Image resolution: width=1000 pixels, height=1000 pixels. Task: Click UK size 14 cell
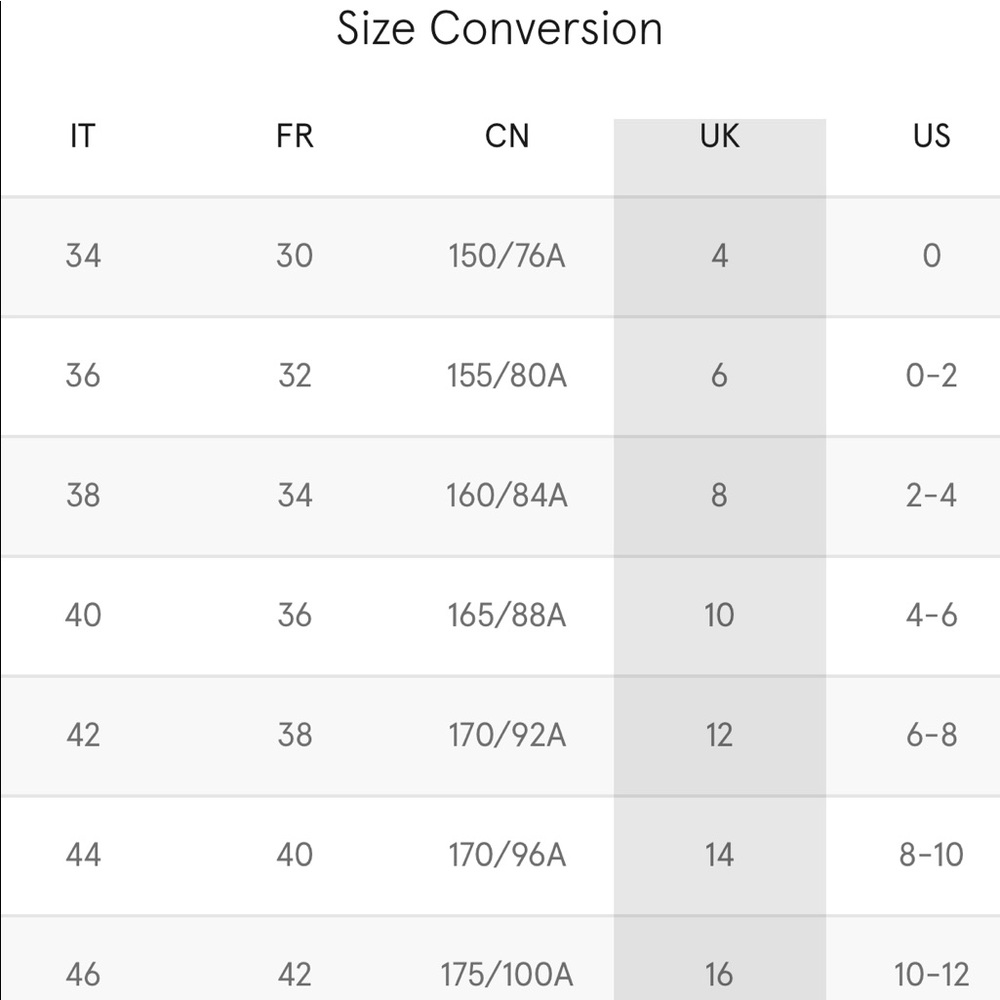[719, 855]
